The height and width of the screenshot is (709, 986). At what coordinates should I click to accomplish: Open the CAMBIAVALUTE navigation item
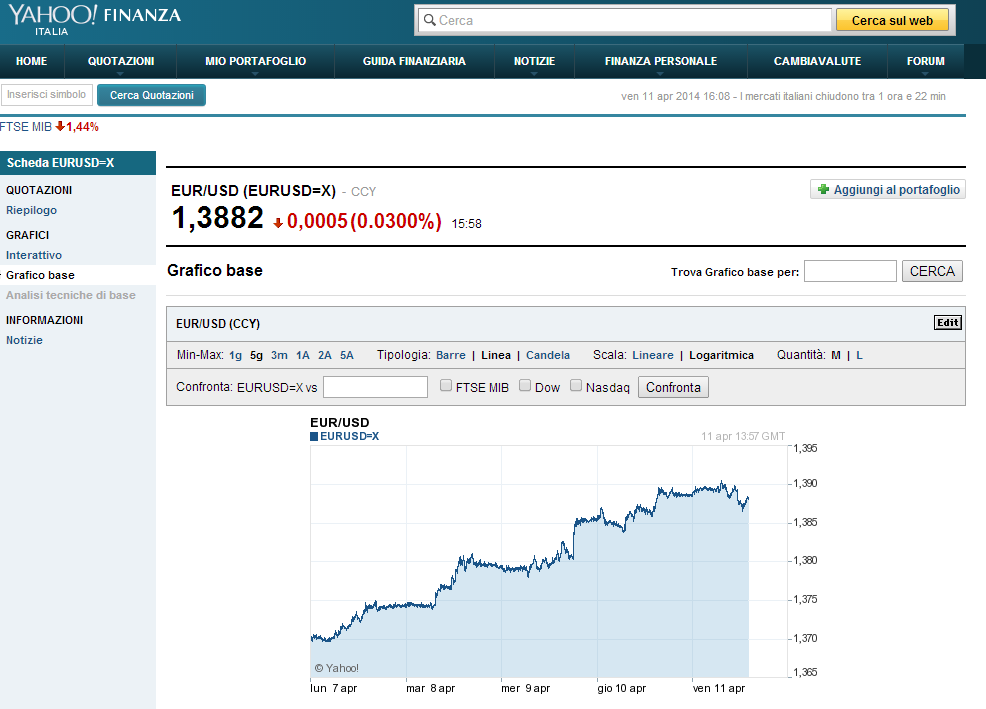pyautogui.click(x=817, y=61)
